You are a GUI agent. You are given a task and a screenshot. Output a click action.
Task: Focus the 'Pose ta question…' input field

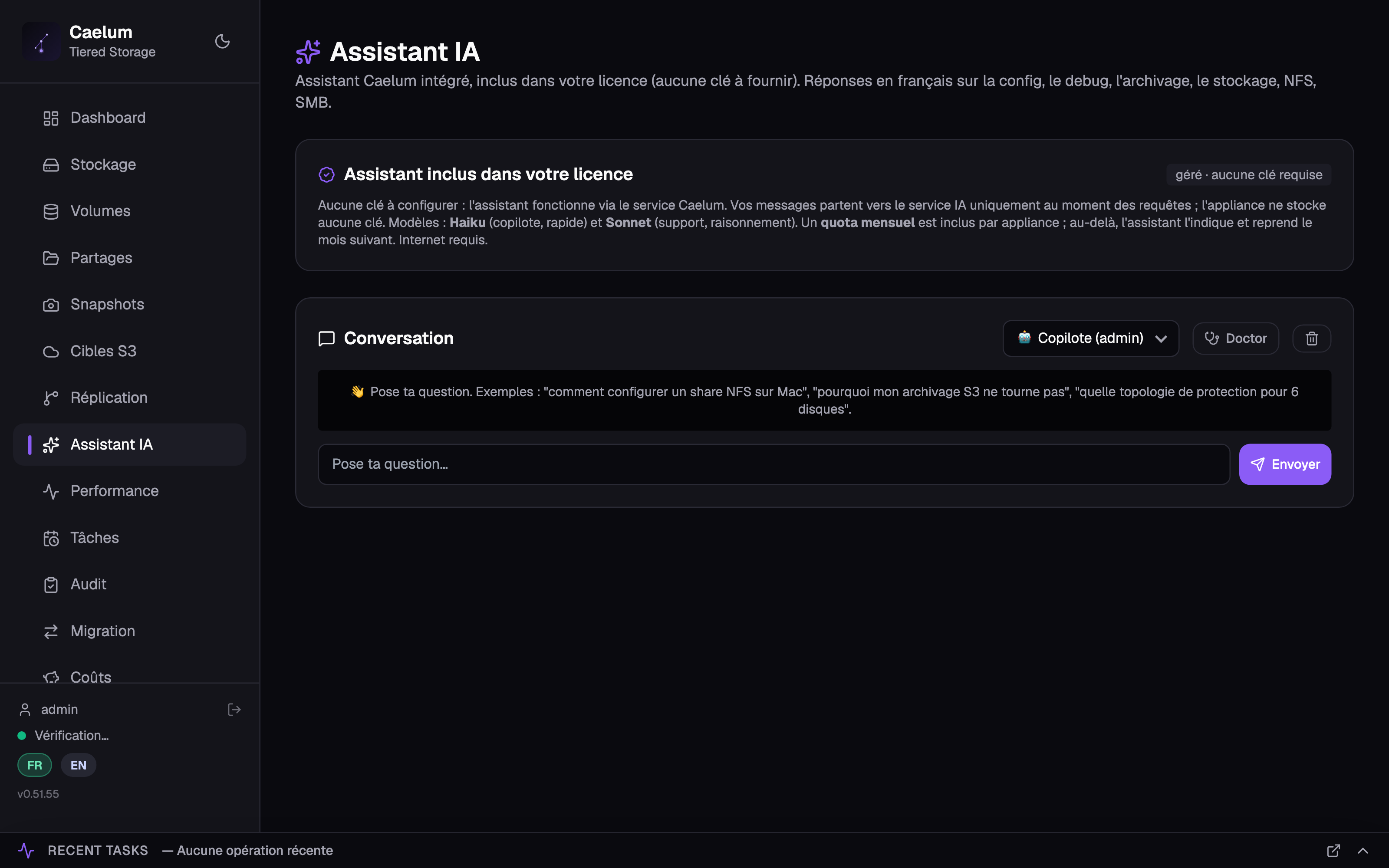coord(773,464)
